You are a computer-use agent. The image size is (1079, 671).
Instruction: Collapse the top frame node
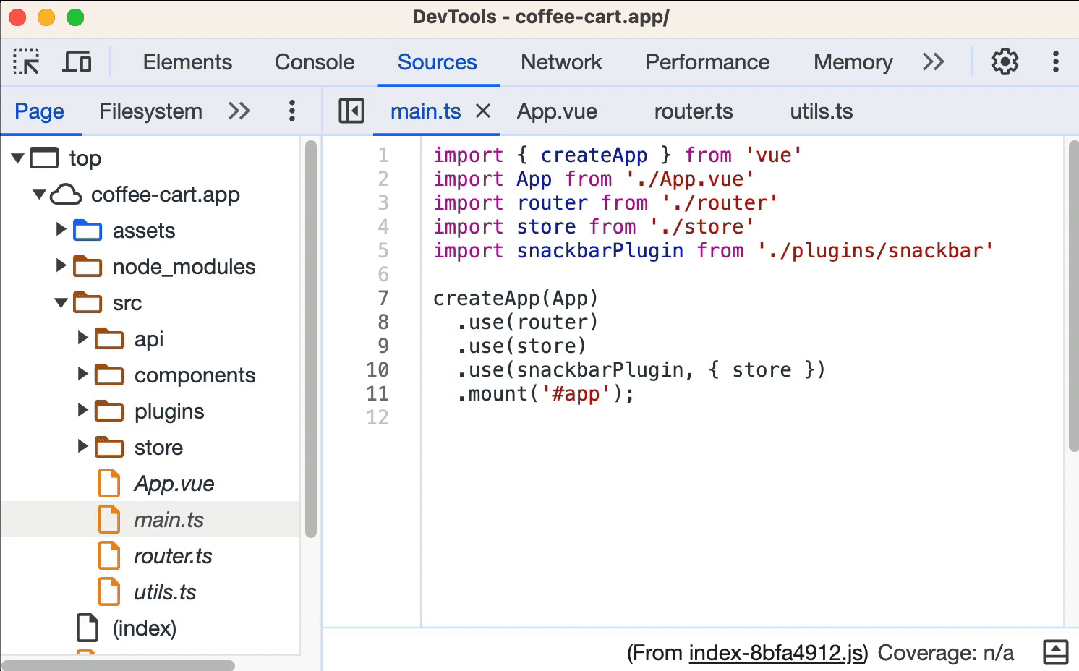18,158
